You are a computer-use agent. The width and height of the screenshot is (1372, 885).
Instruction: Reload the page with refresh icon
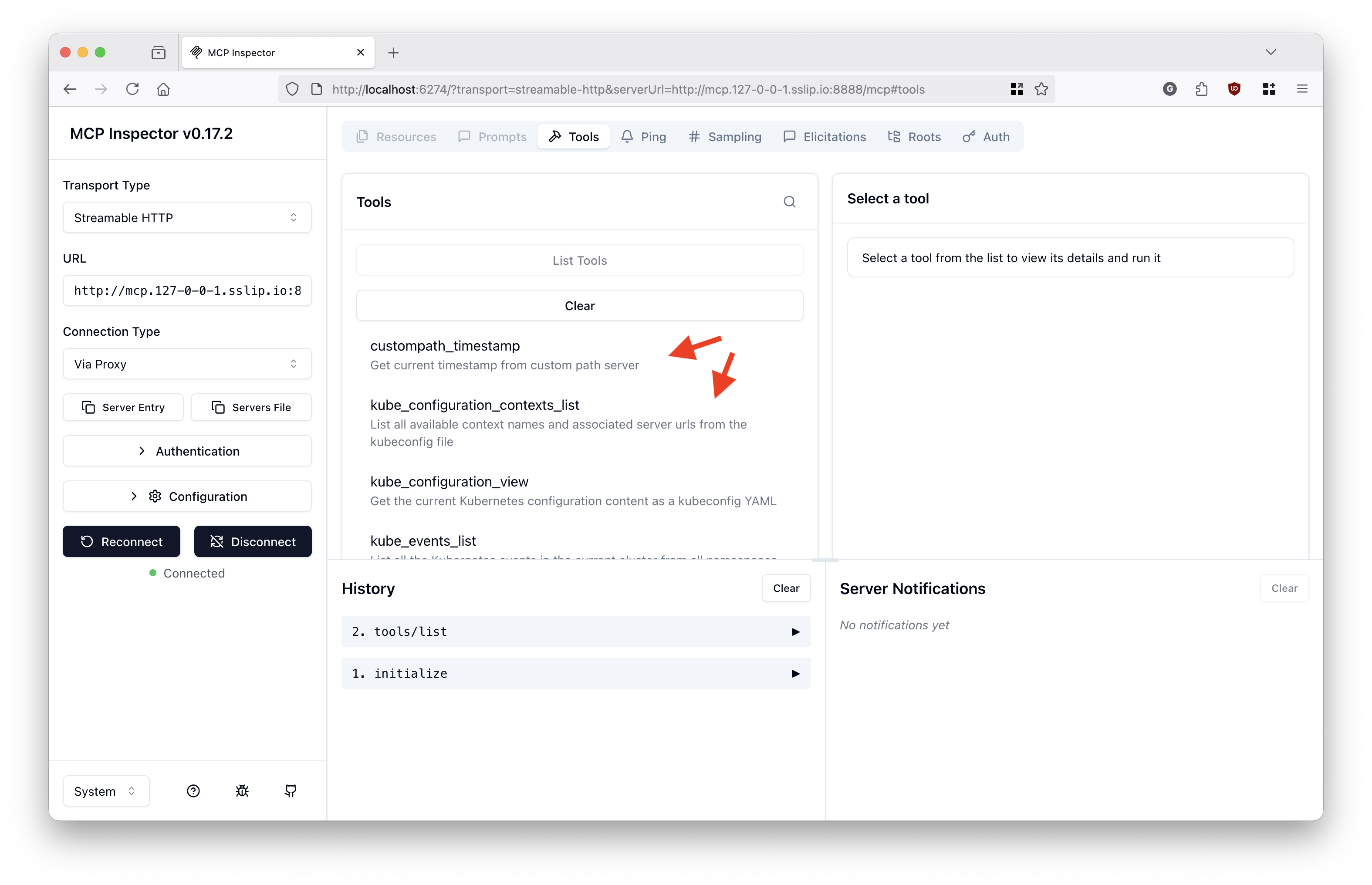point(133,89)
